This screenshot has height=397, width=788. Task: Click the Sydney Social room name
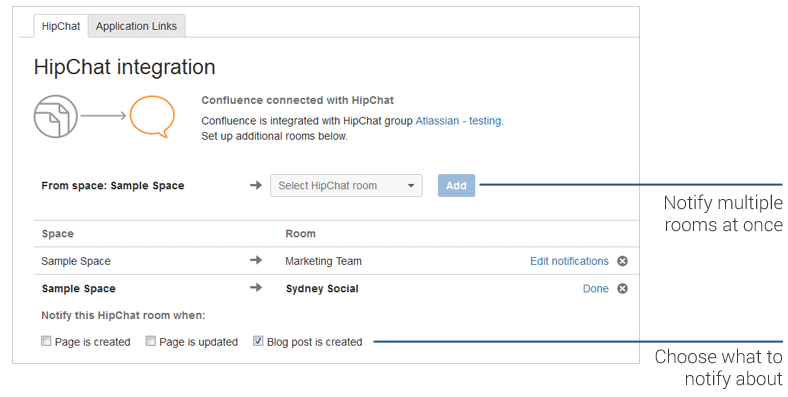click(x=322, y=289)
